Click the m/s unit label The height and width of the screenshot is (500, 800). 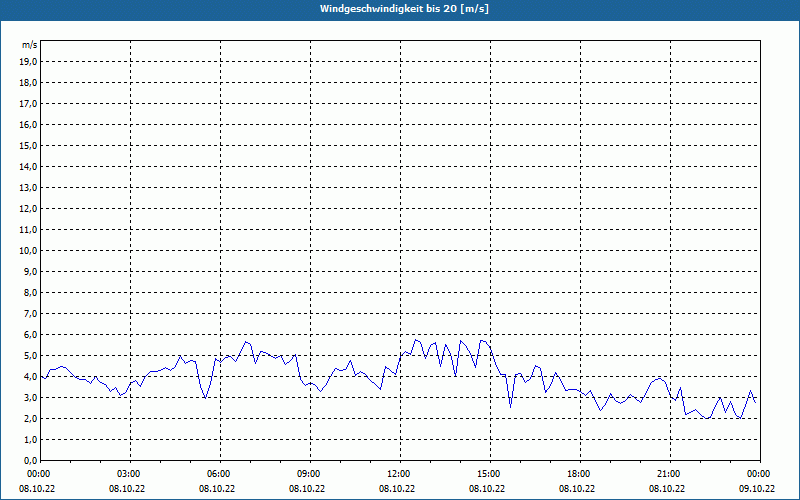(30, 45)
